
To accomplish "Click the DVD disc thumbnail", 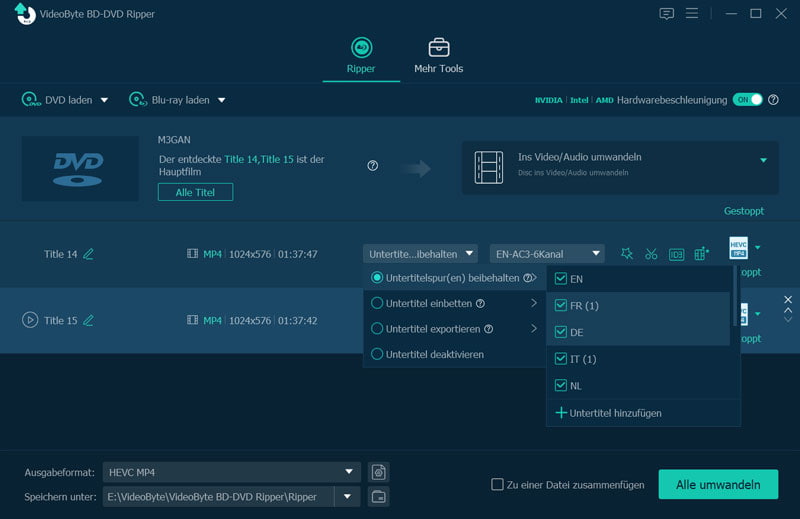I will [80, 168].
